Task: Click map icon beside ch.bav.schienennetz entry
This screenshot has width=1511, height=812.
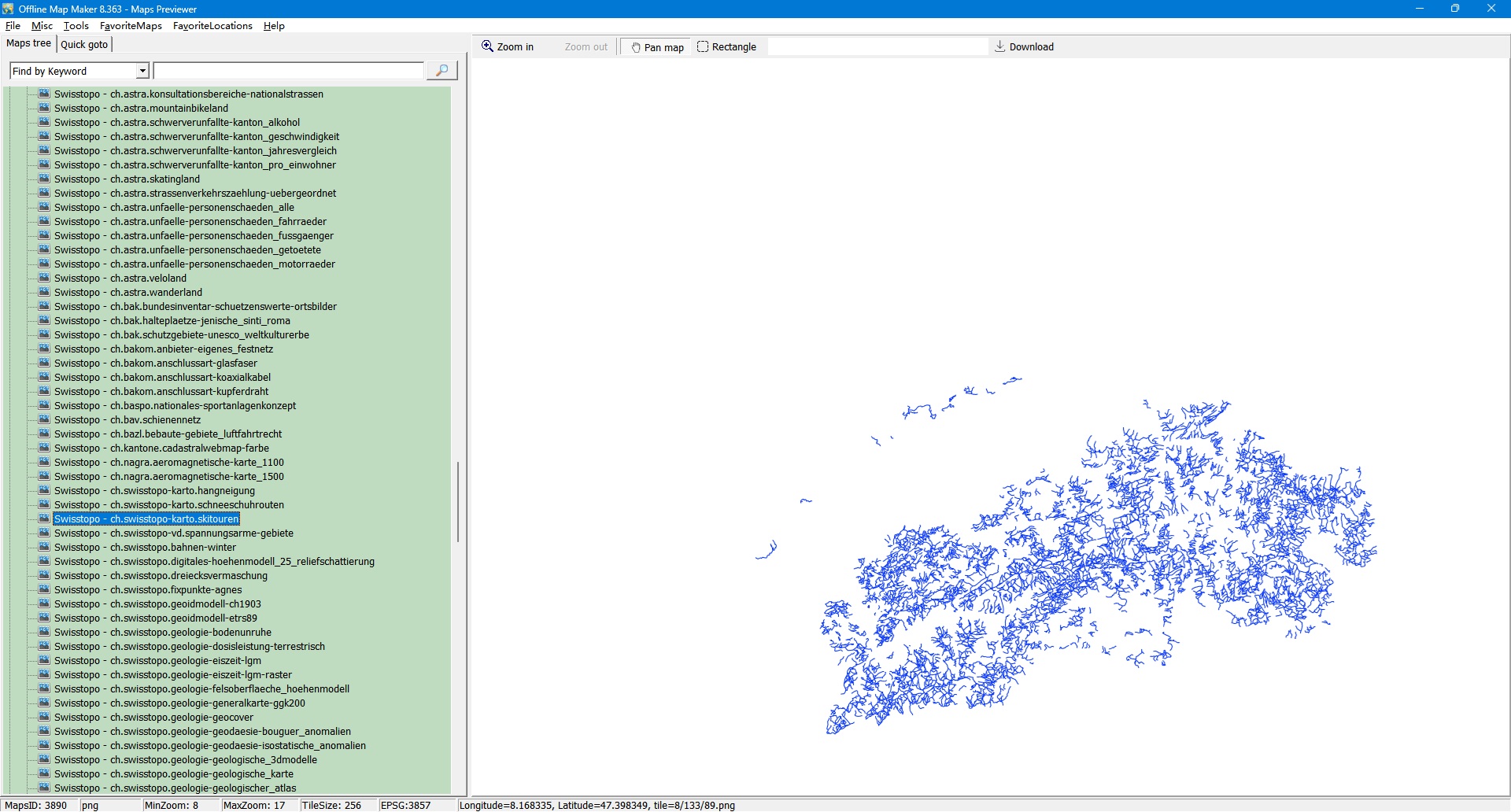Action: click(x=44, y=420)
